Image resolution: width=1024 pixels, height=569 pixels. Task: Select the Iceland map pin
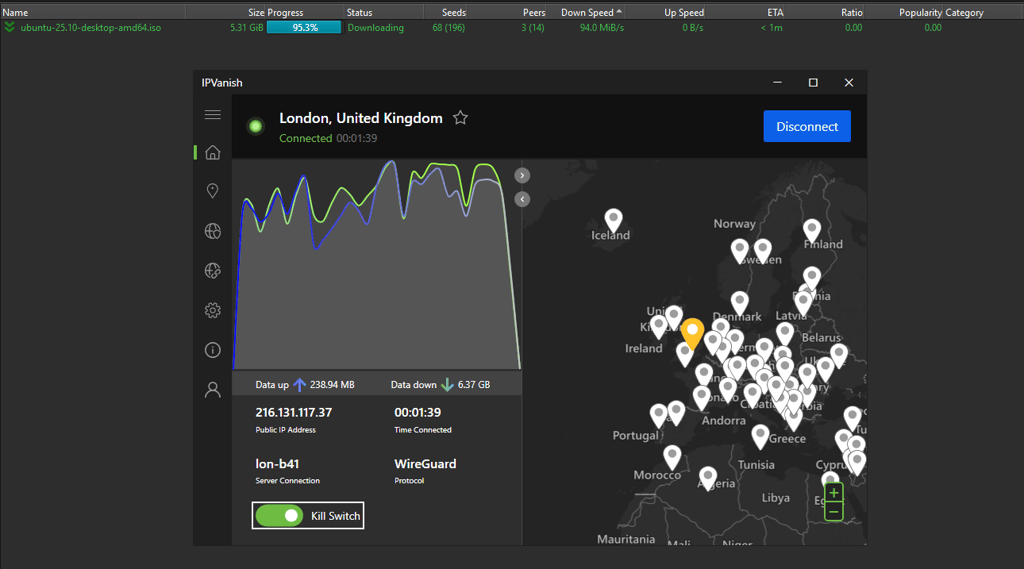coord(613,221)
